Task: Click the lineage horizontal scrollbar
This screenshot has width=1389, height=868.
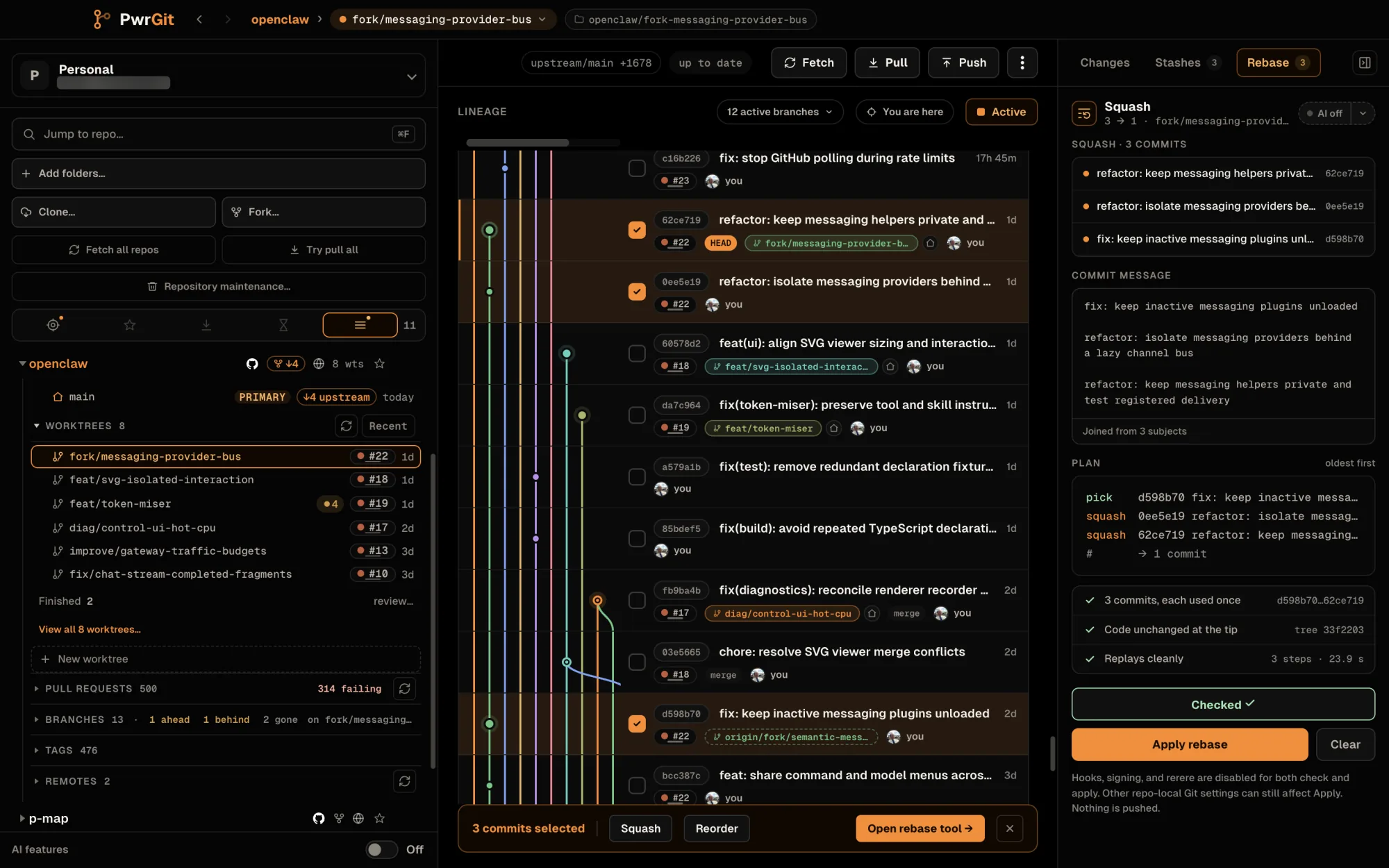Action: pyautogui.click(x=517, y=142)
